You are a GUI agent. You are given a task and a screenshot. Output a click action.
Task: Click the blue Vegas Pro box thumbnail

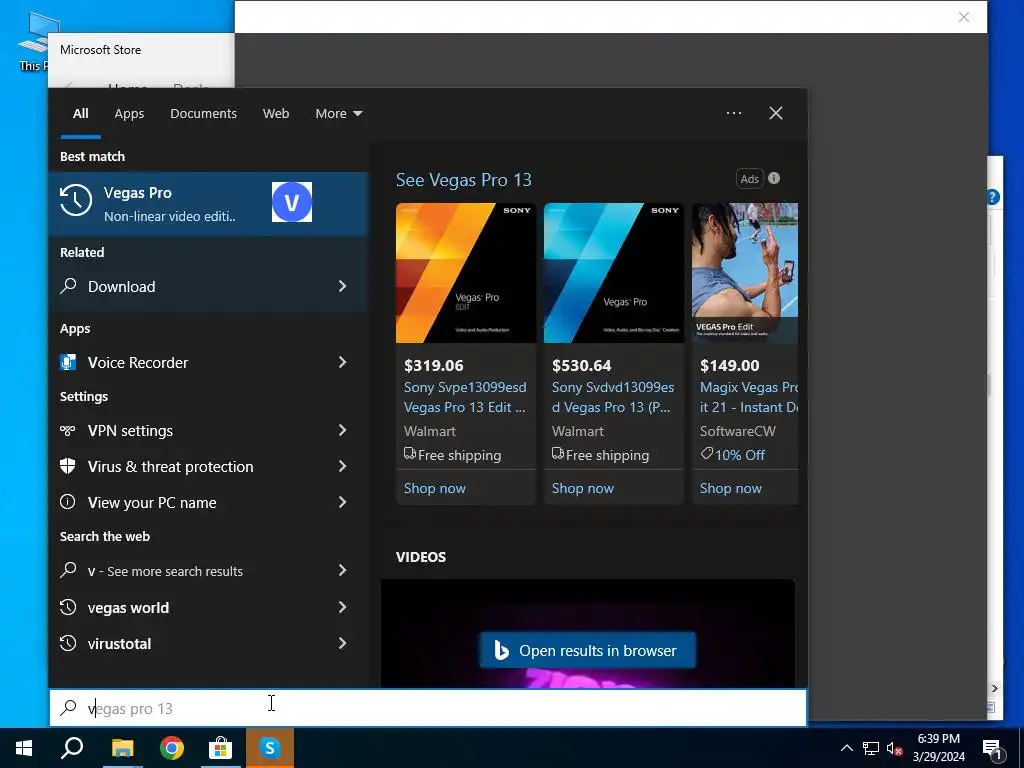tap(614, 272)
